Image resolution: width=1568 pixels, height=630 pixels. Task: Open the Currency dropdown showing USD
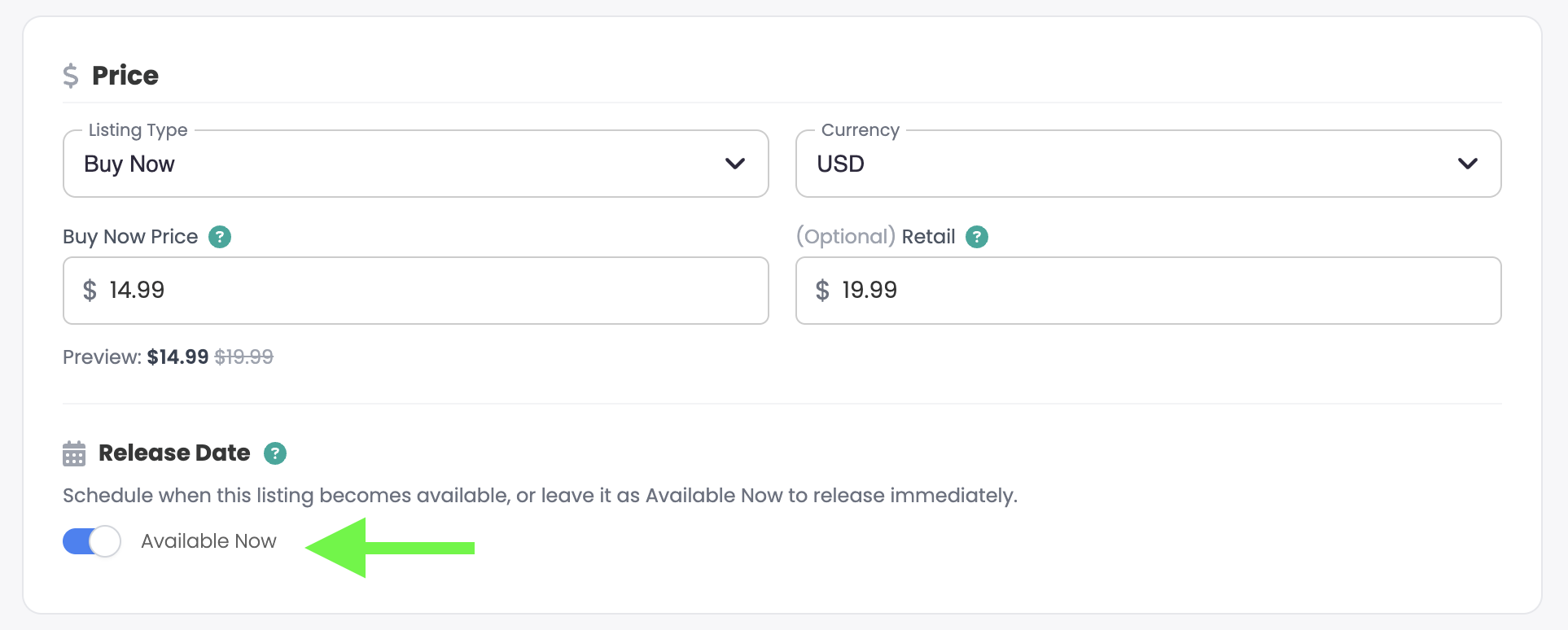[x=1149, y=164]
